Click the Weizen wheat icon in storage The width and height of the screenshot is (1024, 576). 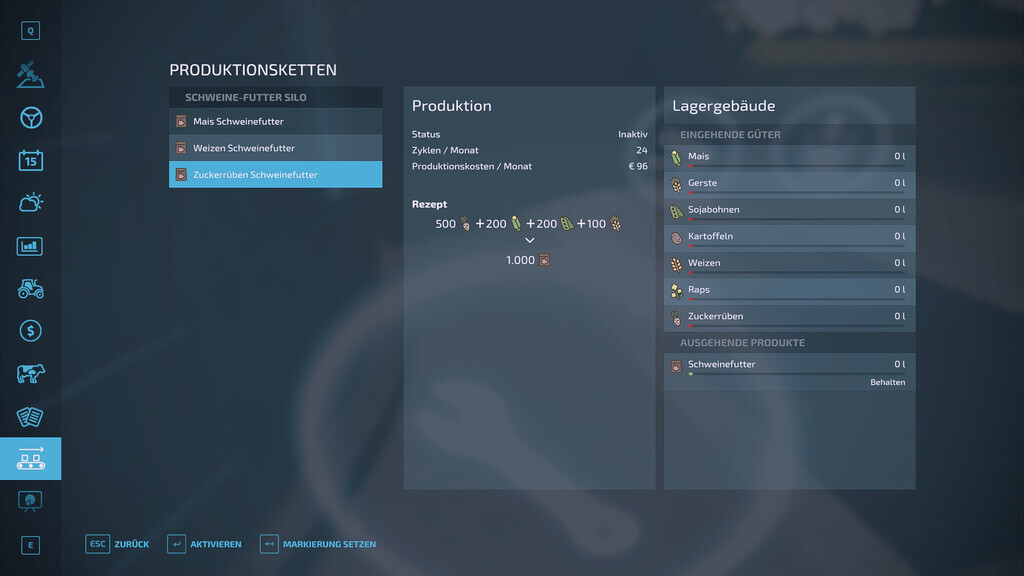[x=676, y=264]
